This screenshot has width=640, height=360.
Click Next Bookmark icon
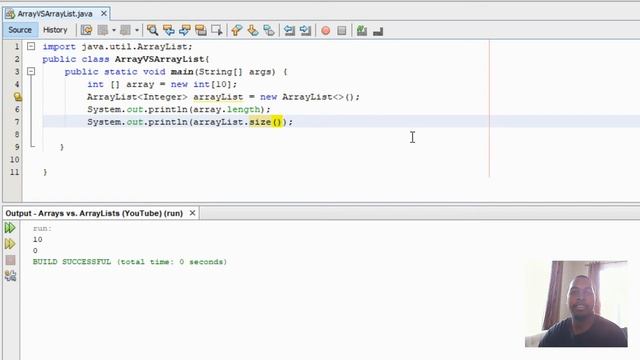click(253, 30)
